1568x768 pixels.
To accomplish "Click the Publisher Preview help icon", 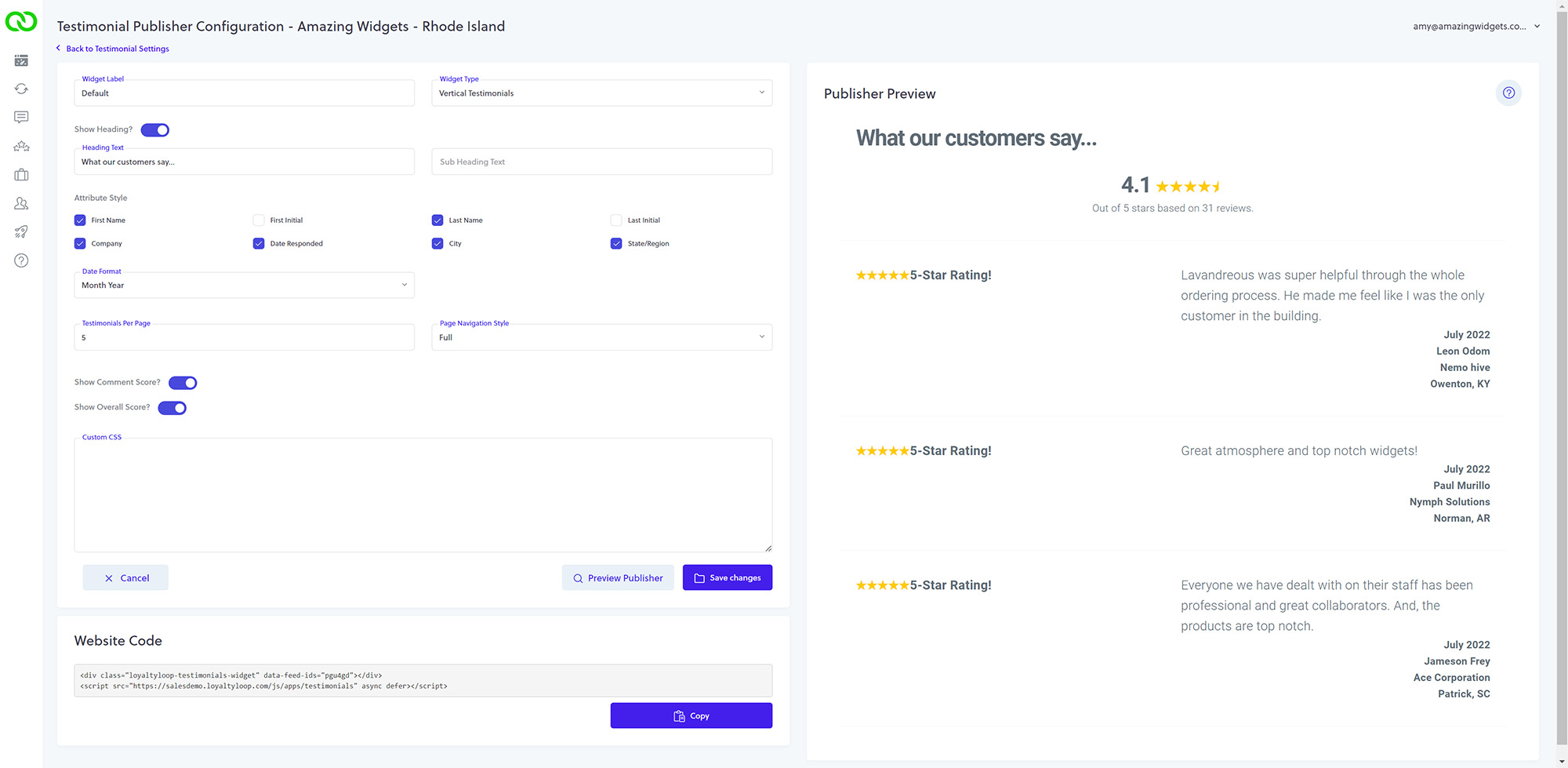I will (x=1508, y=93).
